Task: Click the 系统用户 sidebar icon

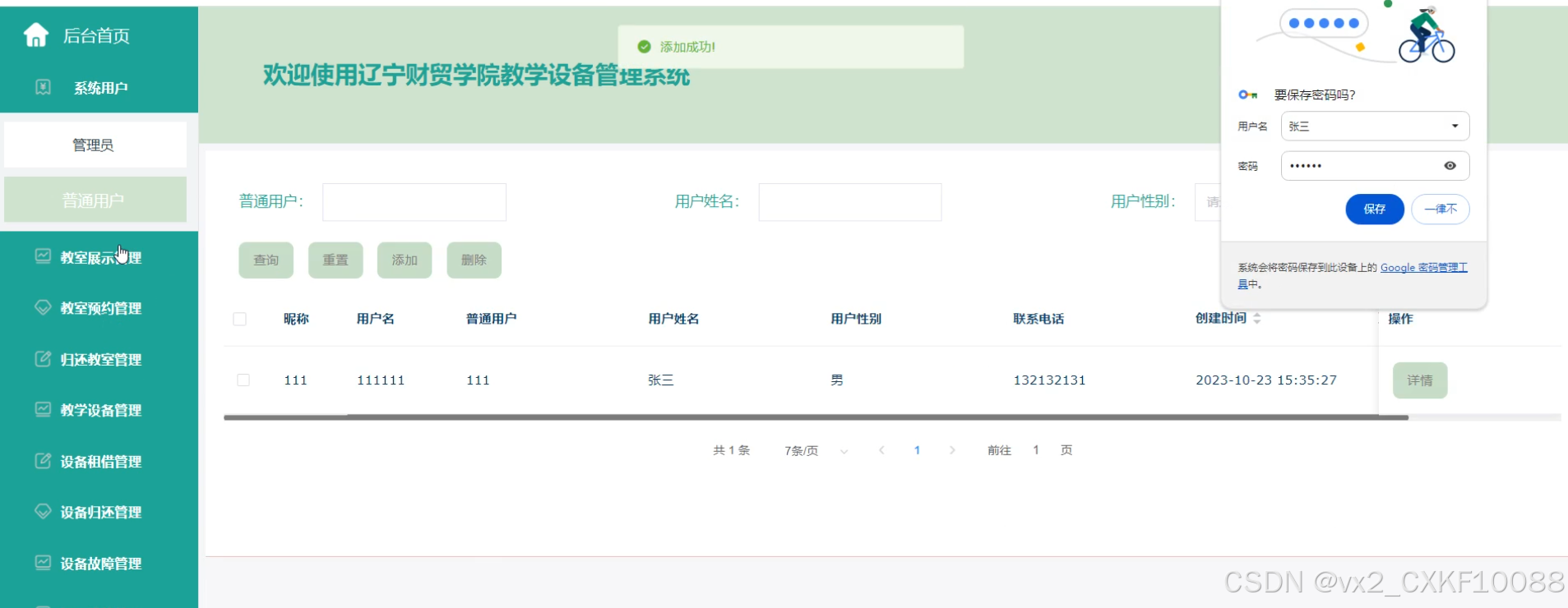Action: pos(44,87)
